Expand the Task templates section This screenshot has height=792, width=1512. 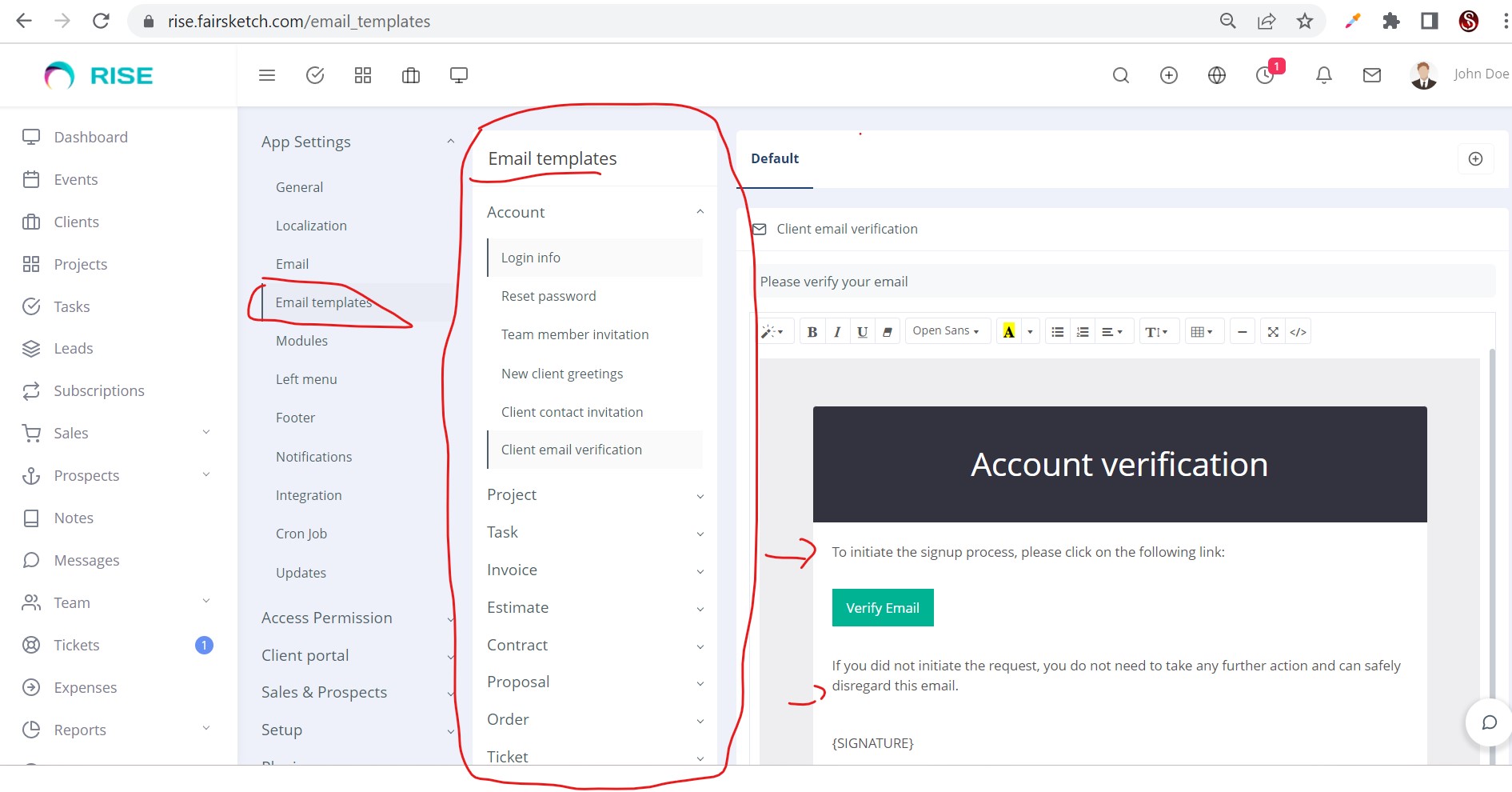595,532
